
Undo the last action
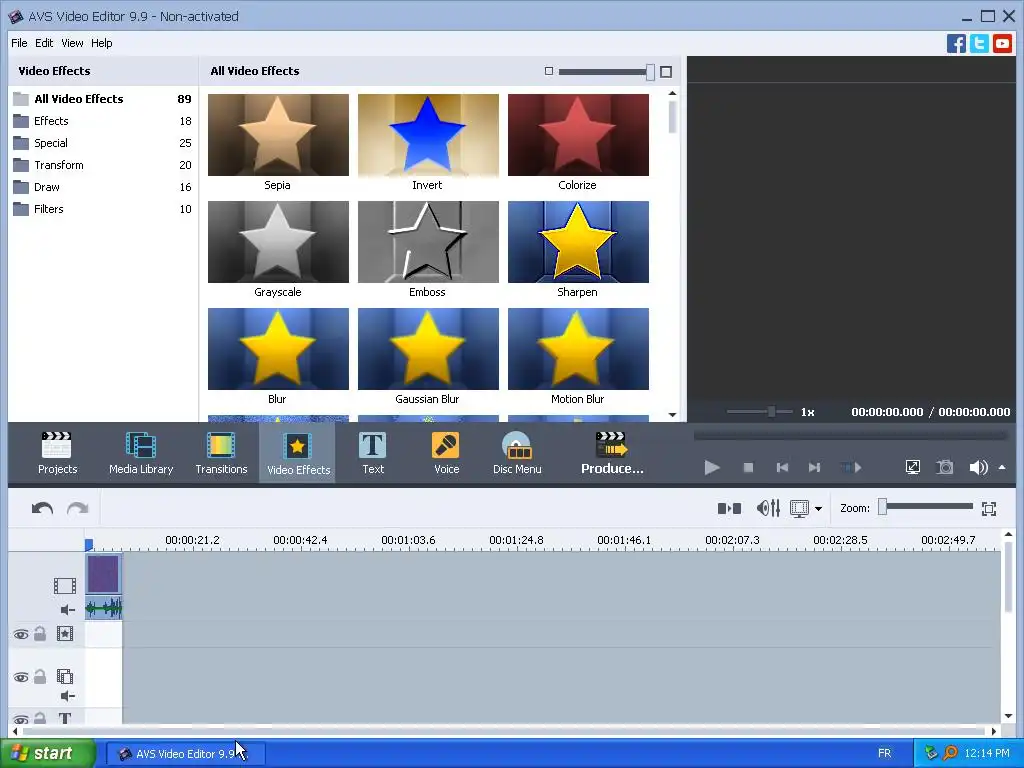42,508
